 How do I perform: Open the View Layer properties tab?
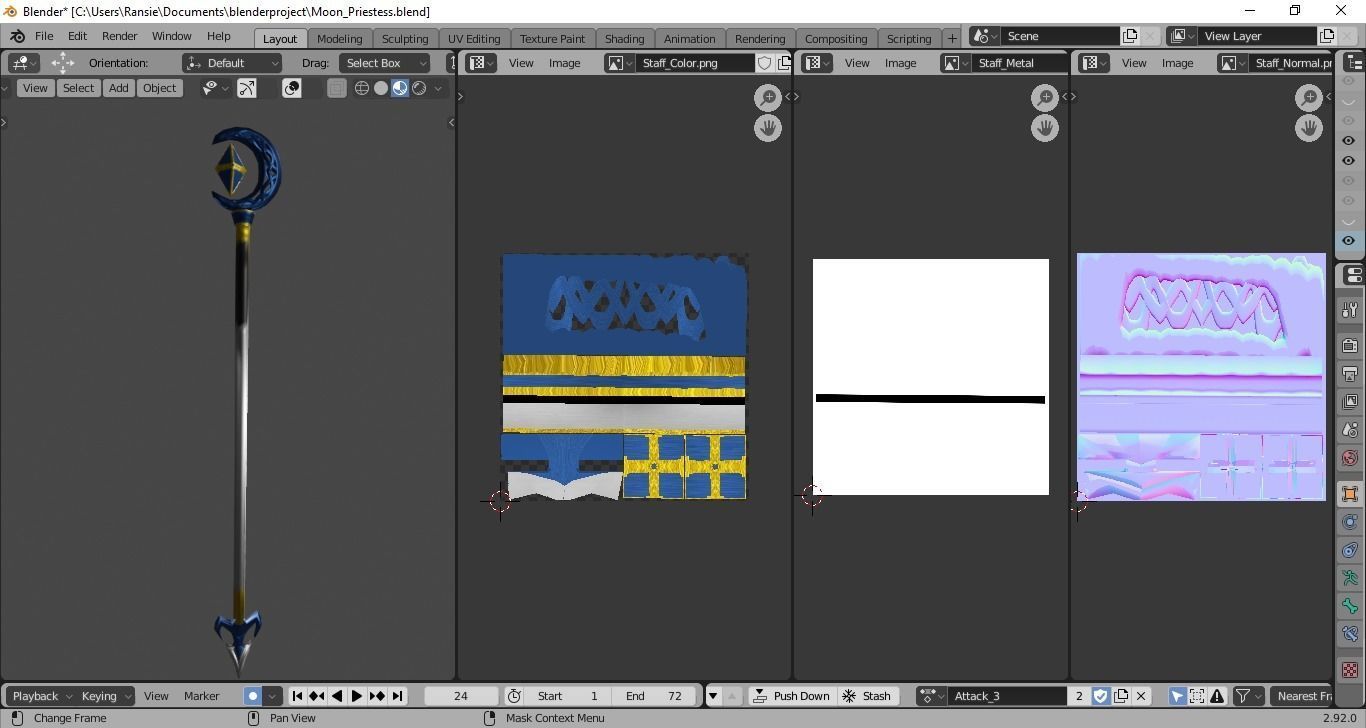pos(1350,402)
